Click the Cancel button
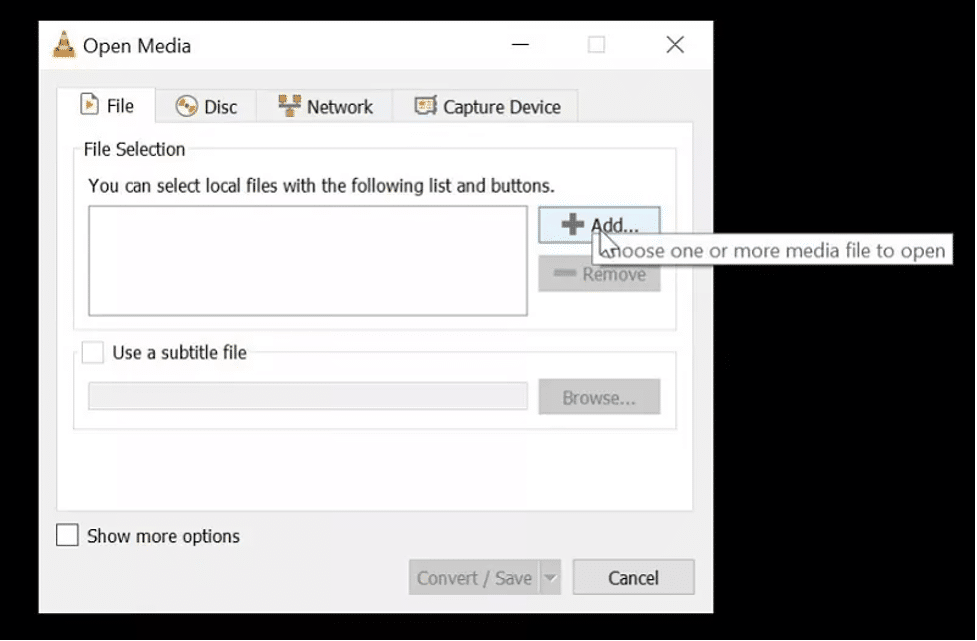This screenshot has height=641, width=977. pos(633,577)
